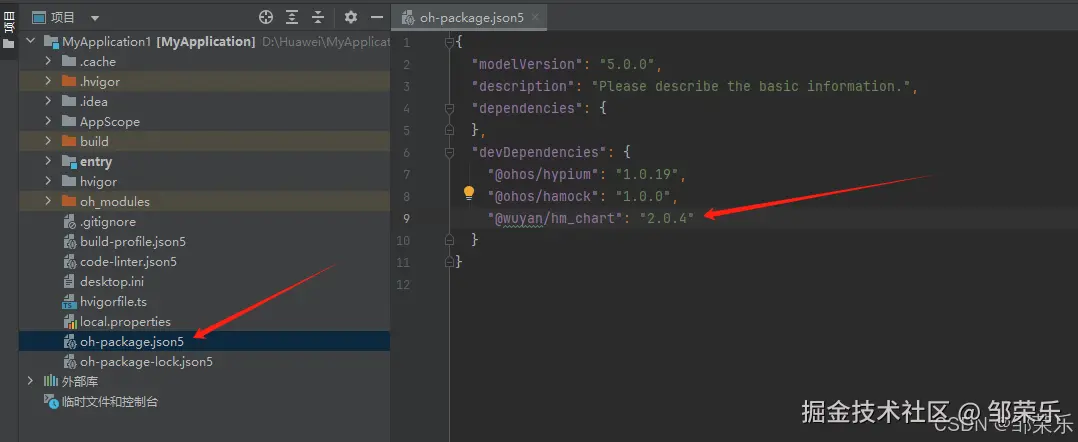Click the 临时文件和控制台 icon
The height and width of the screenshot is (442, 1078).
[x=51, y=401]
